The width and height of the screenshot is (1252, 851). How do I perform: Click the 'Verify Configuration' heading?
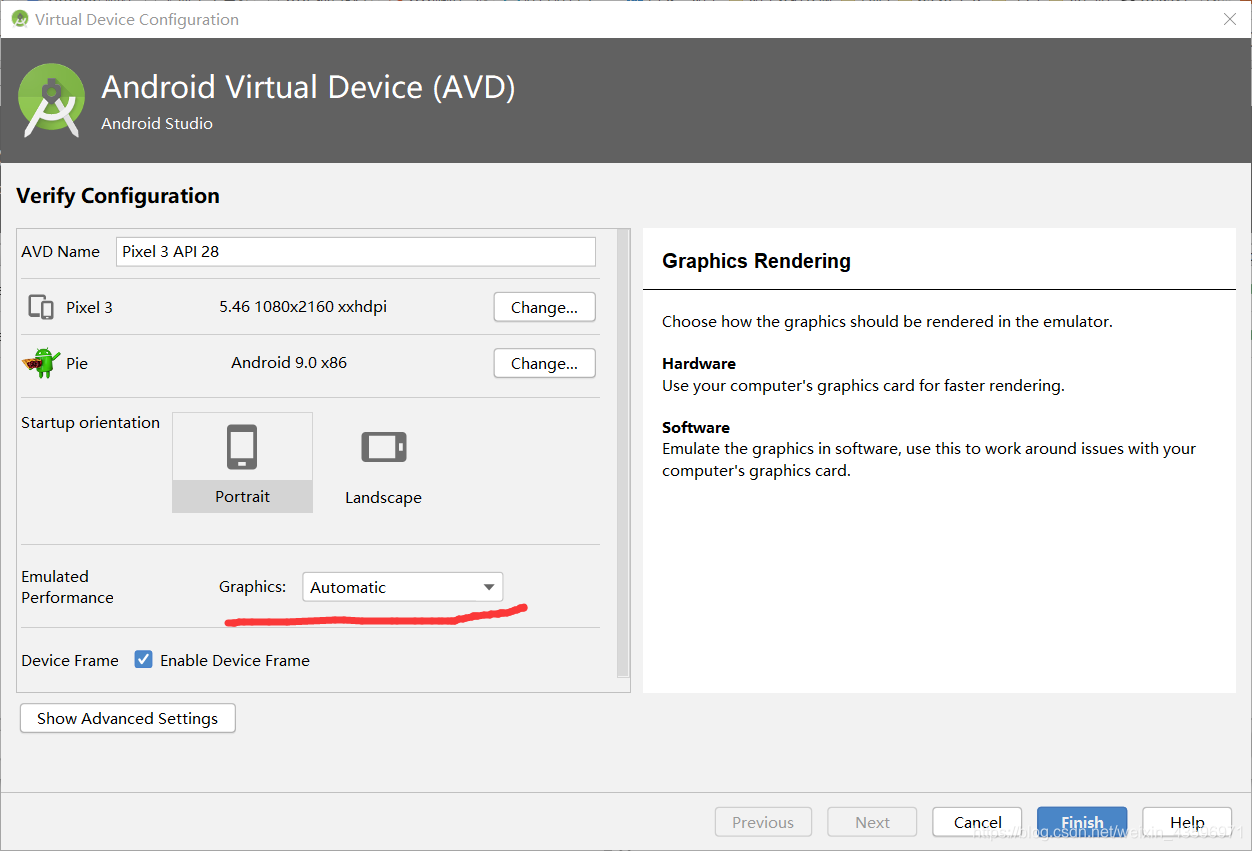tap(118, 196)
